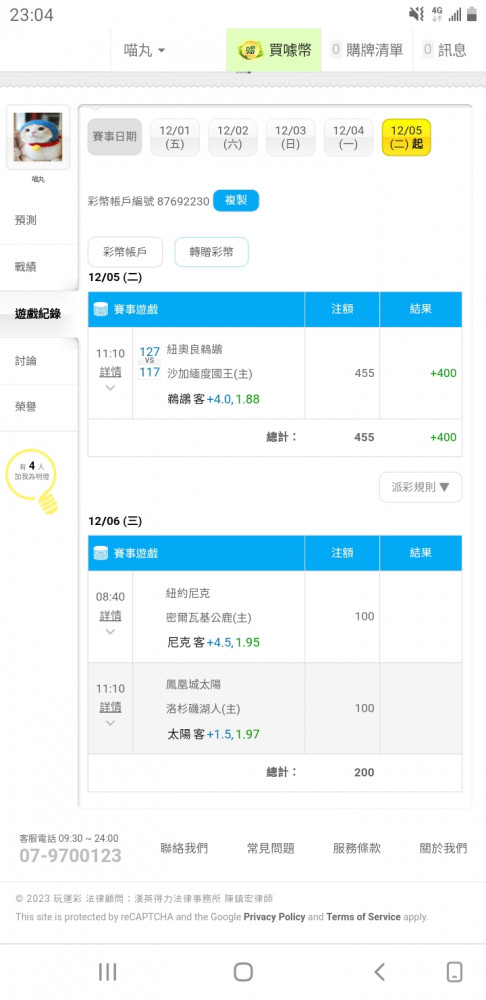Image resolution: width=486 pixels, height=1000 pixels.
Task: Tap the coin icon on 買嗉幣 button
Action: point(250,50)
